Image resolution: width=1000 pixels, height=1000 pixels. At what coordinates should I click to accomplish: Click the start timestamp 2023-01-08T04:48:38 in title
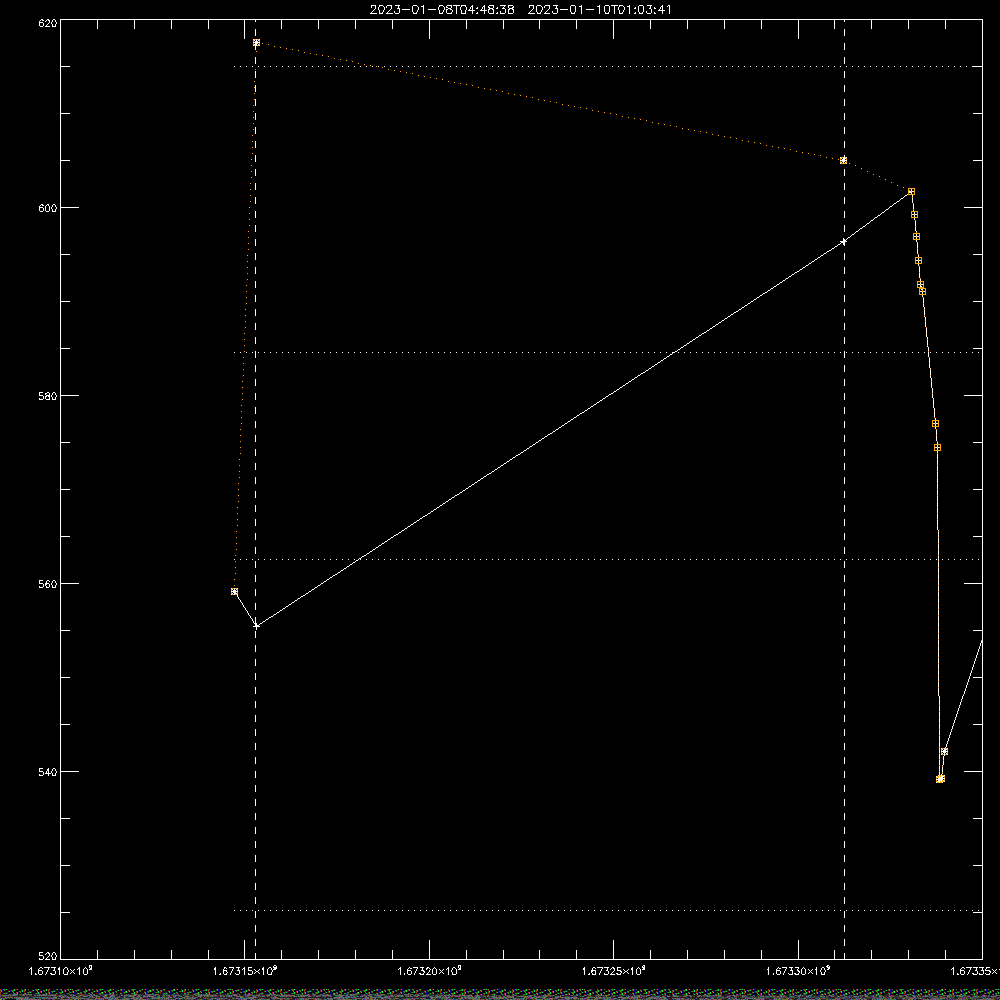coord(442,10)
